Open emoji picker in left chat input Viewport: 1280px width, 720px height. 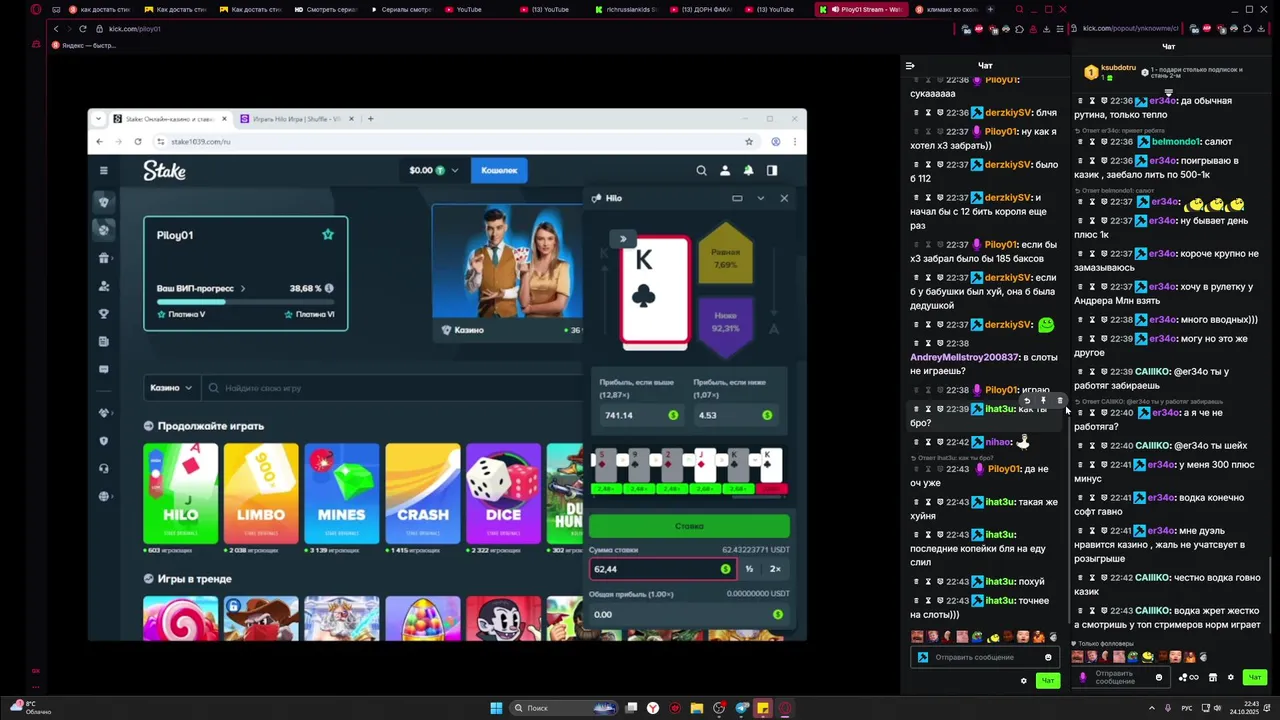coord(1048,657)
